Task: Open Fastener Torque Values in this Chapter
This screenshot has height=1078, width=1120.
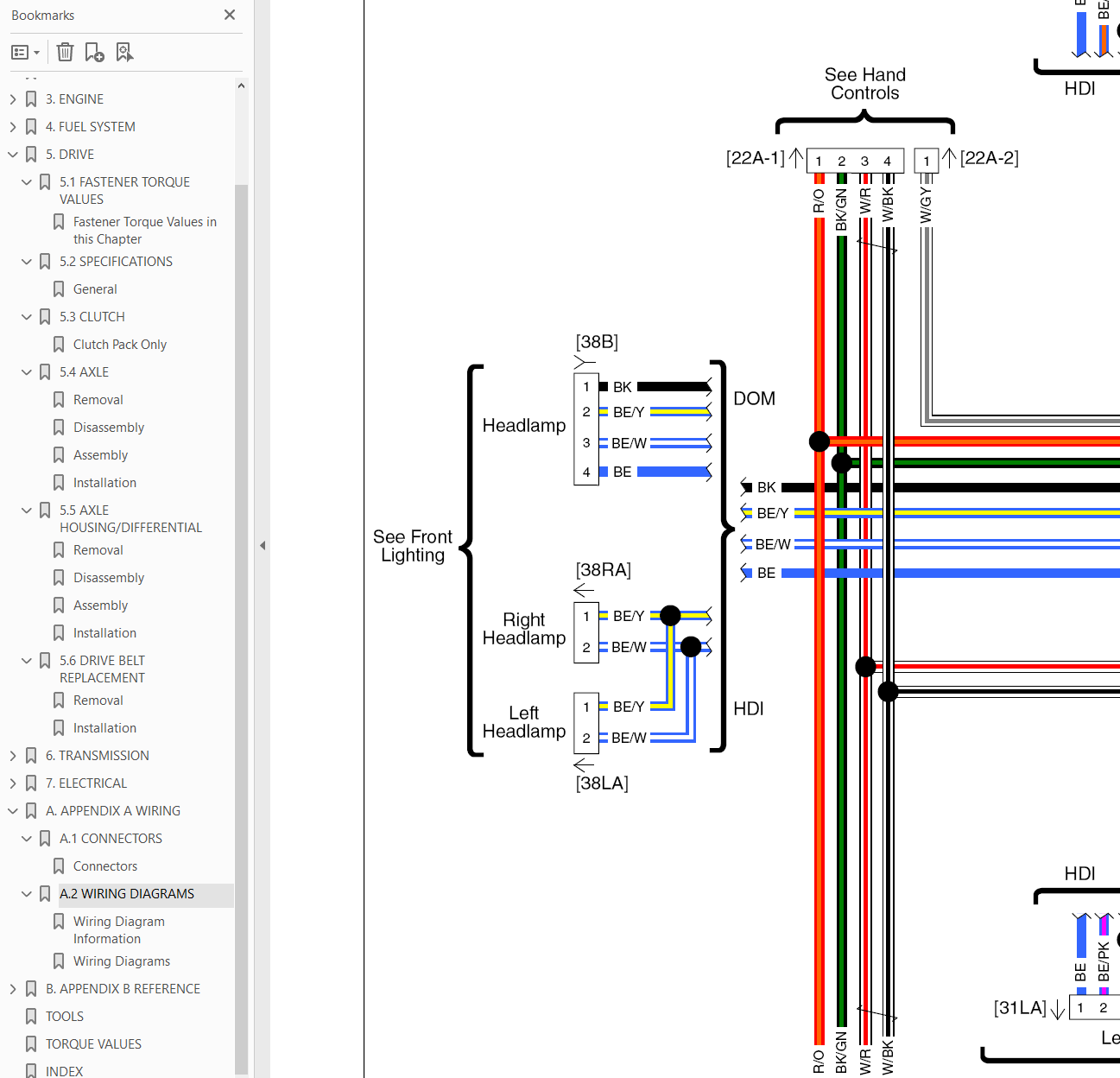Action: tap(144, 231)
